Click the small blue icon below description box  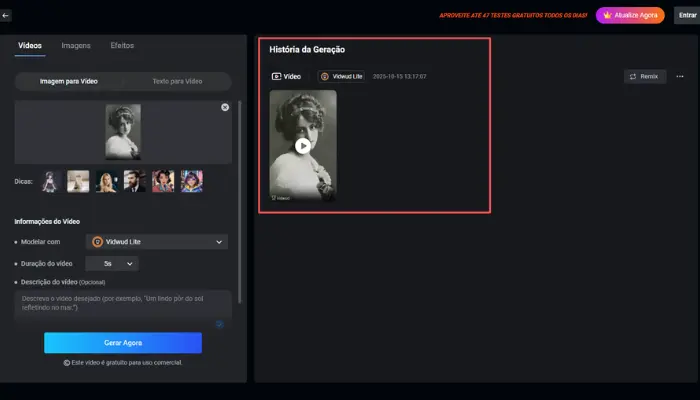click(220, 324)
